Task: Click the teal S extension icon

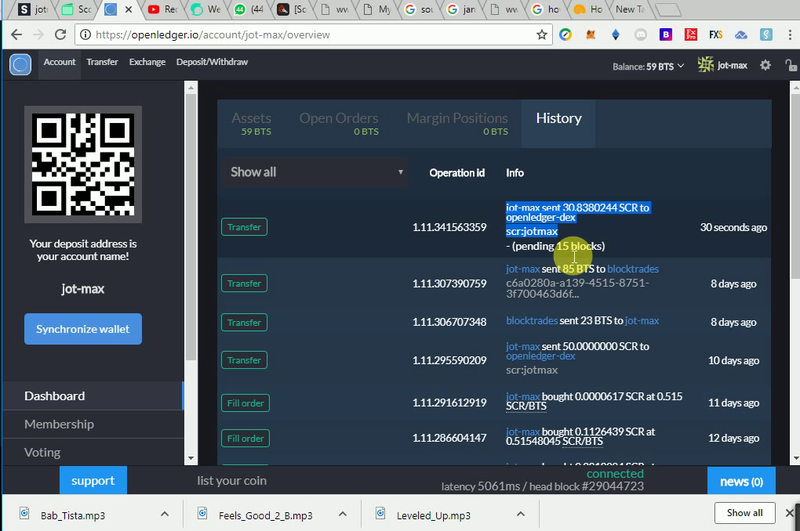Action: [x=766, y=35]
